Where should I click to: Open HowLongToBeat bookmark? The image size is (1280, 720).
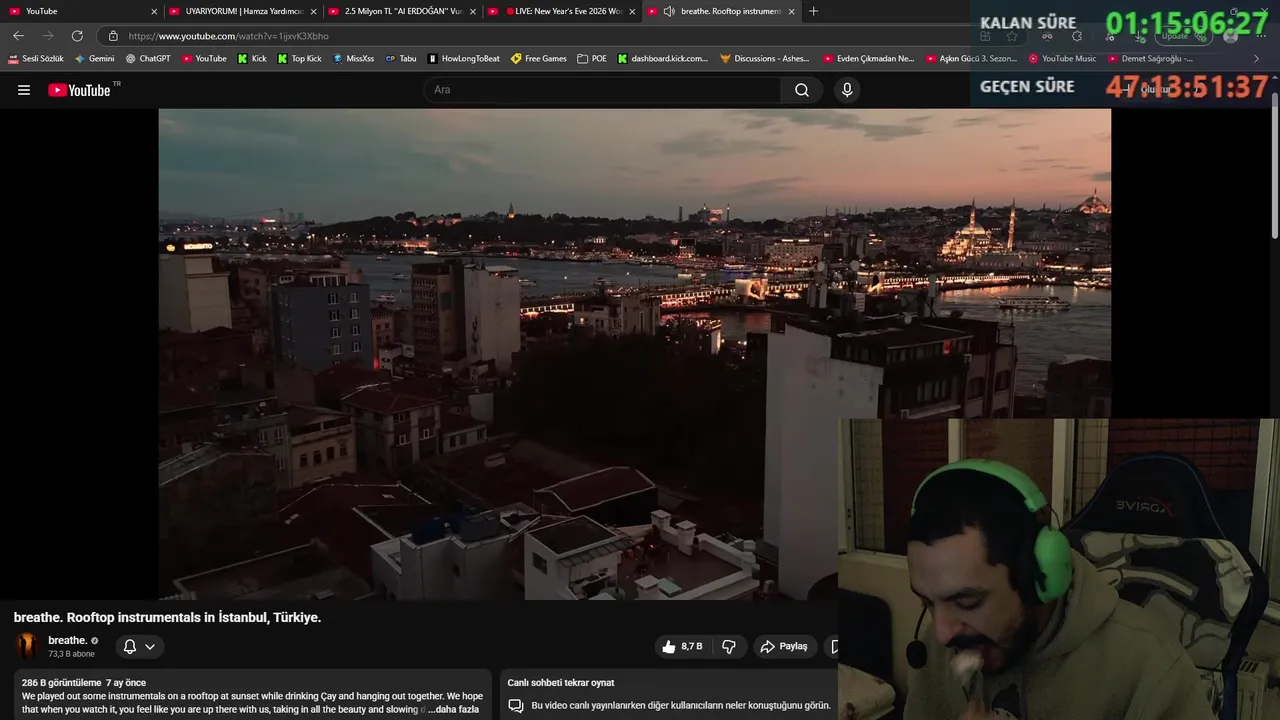point(464,59)
